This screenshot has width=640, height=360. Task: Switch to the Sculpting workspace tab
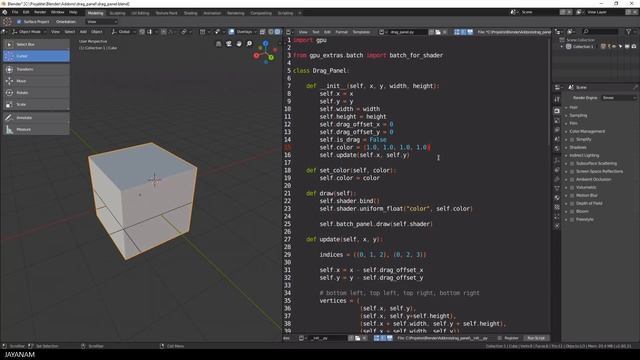click(x=117, y=13)
